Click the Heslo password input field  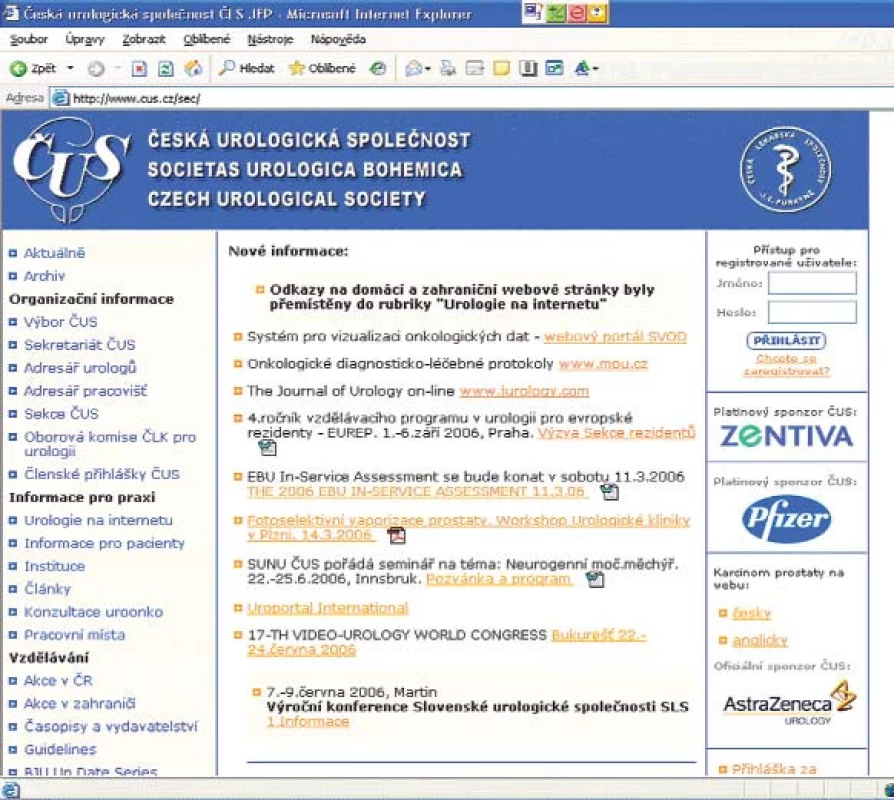[812, 312]
